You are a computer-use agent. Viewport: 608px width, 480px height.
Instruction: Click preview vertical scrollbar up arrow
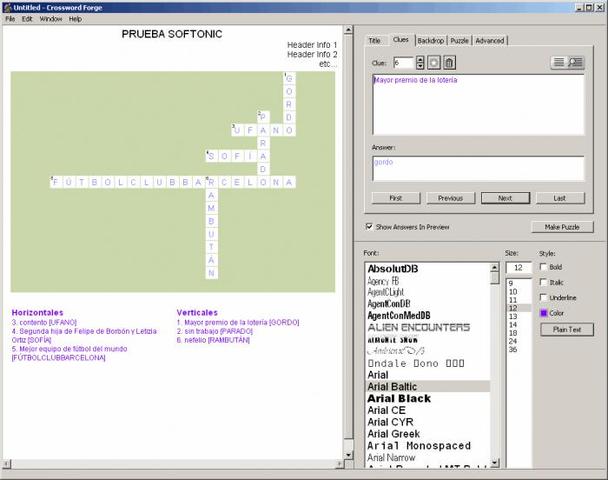pos(348,30)
